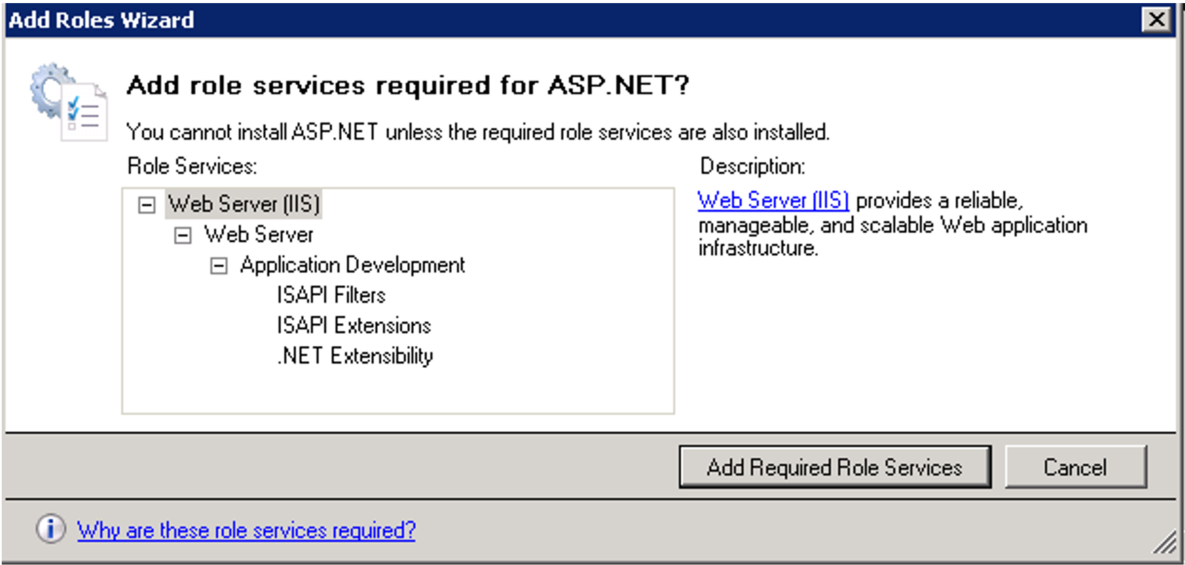
Task: Select Application Development in the tree
Action: point(352,265)
